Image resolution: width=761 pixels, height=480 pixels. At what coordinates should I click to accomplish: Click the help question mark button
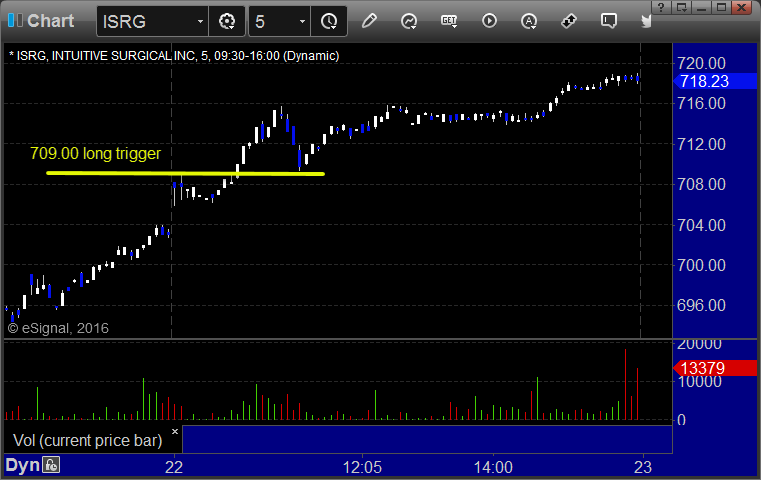click(x=661, y=8)
